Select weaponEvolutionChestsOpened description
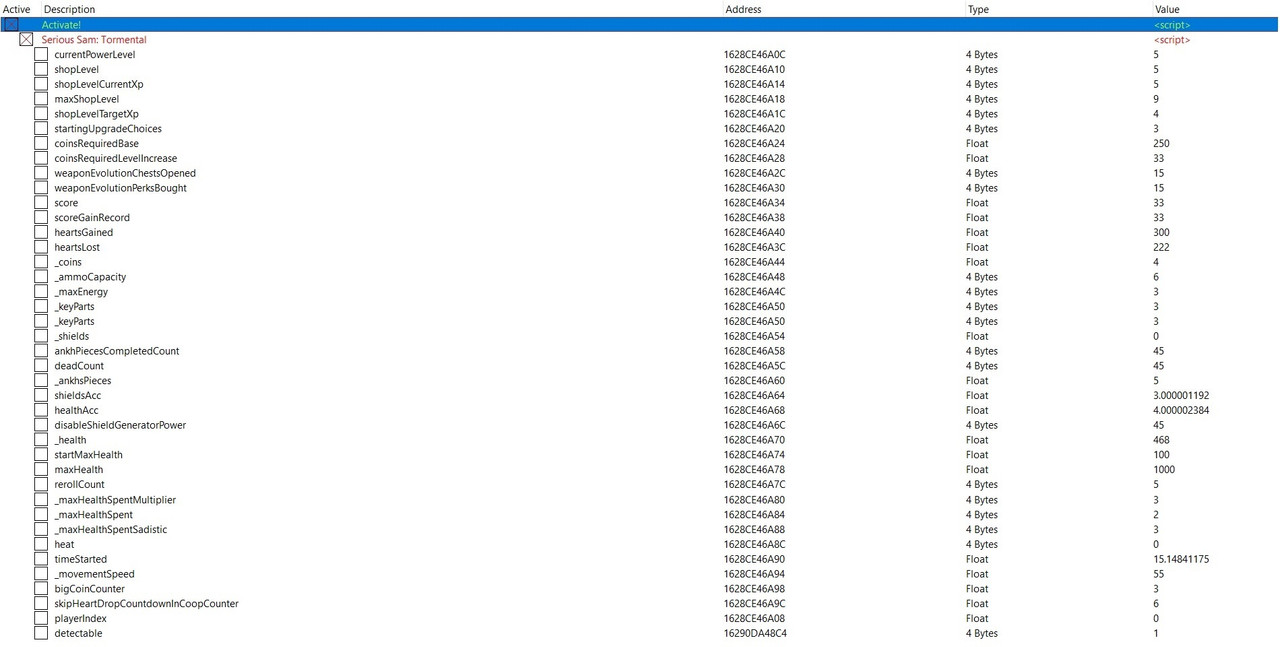 point(125,173)
